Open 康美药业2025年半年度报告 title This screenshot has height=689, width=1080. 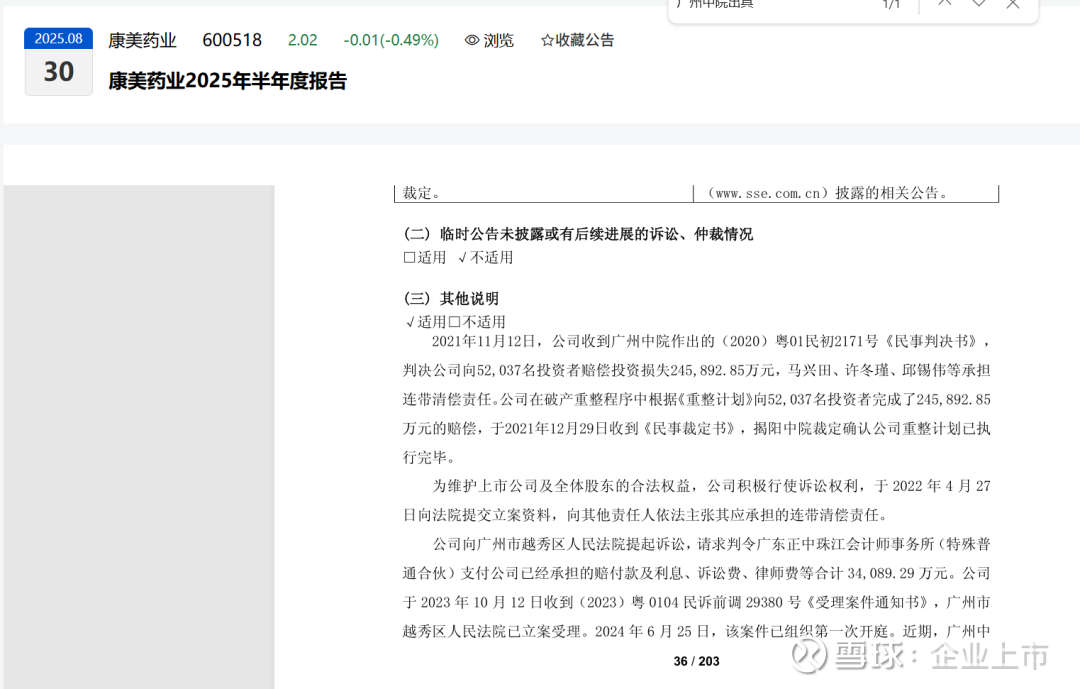(x=227, y=81)
